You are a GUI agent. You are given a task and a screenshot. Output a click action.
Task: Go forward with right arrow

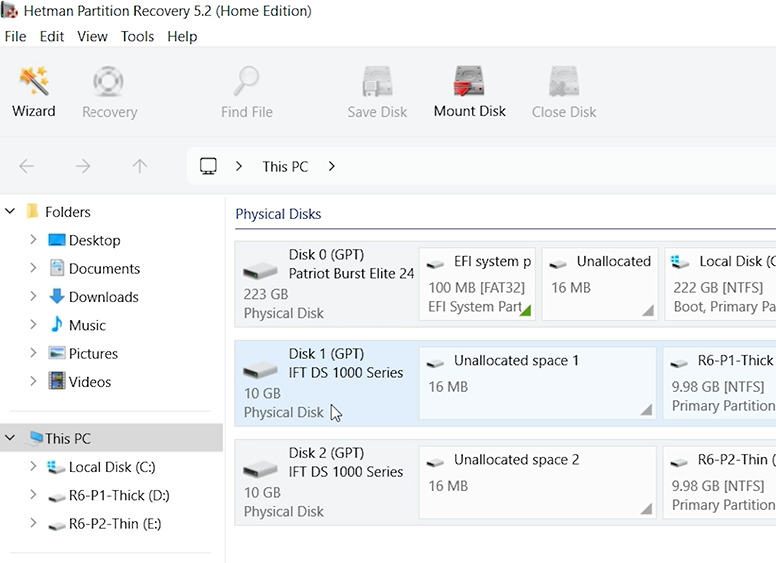(83, 166)
